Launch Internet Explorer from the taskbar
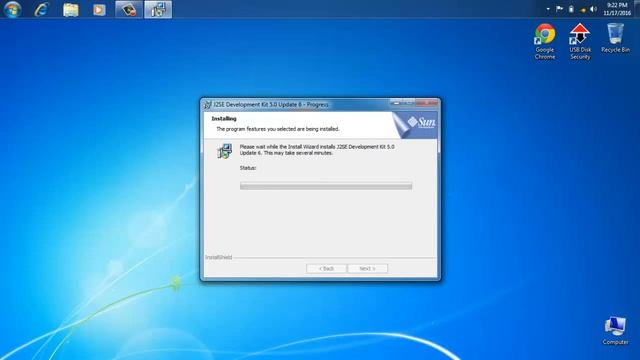The width and height of the screenshot is (640, 360). (x=41, y=9)
